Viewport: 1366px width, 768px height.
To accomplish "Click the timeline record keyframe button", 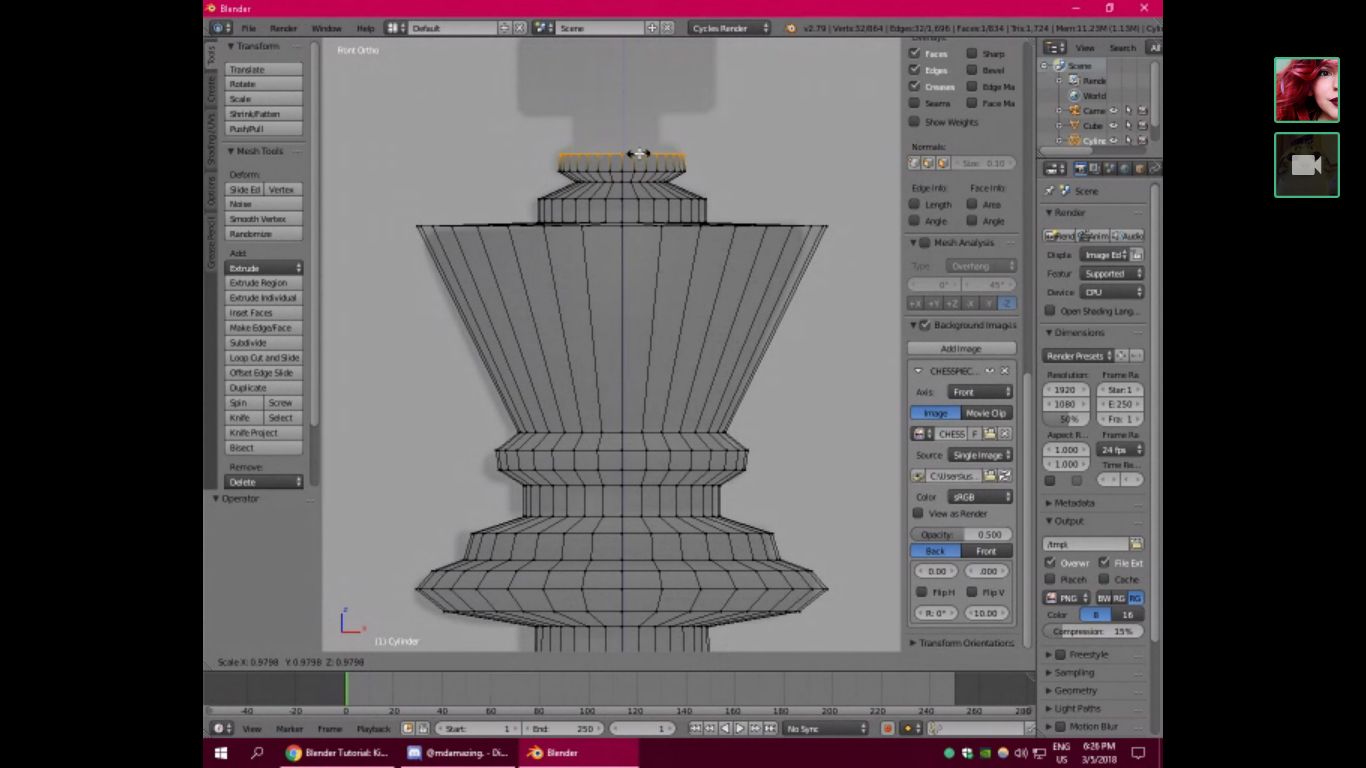I will pos(887,729).
